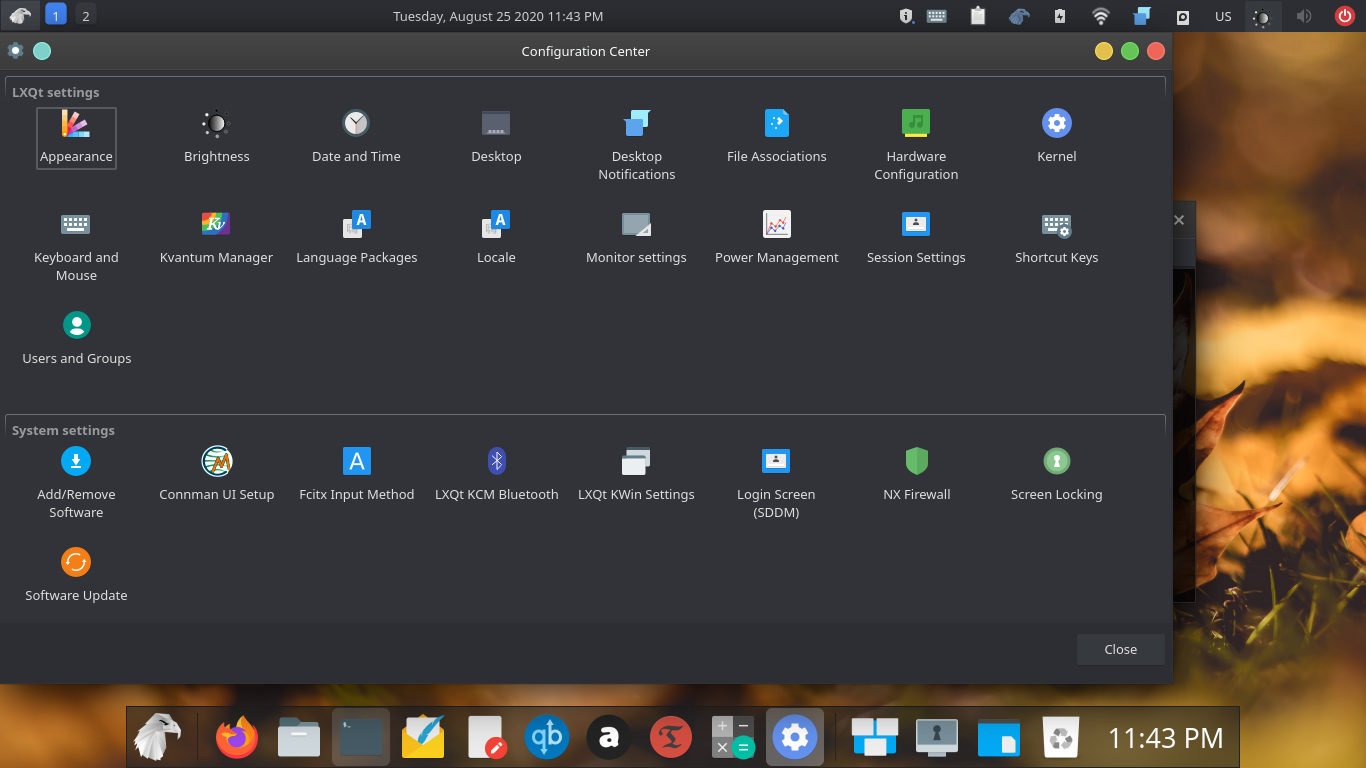The image size is (1366, 768).
Task: Open Monitor settings
Action: pyautogui.click(x=636, y=239)
